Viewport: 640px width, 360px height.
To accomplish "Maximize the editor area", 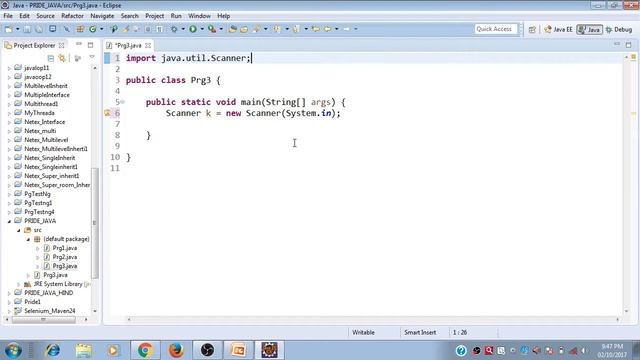I will [x=629, y=44].
